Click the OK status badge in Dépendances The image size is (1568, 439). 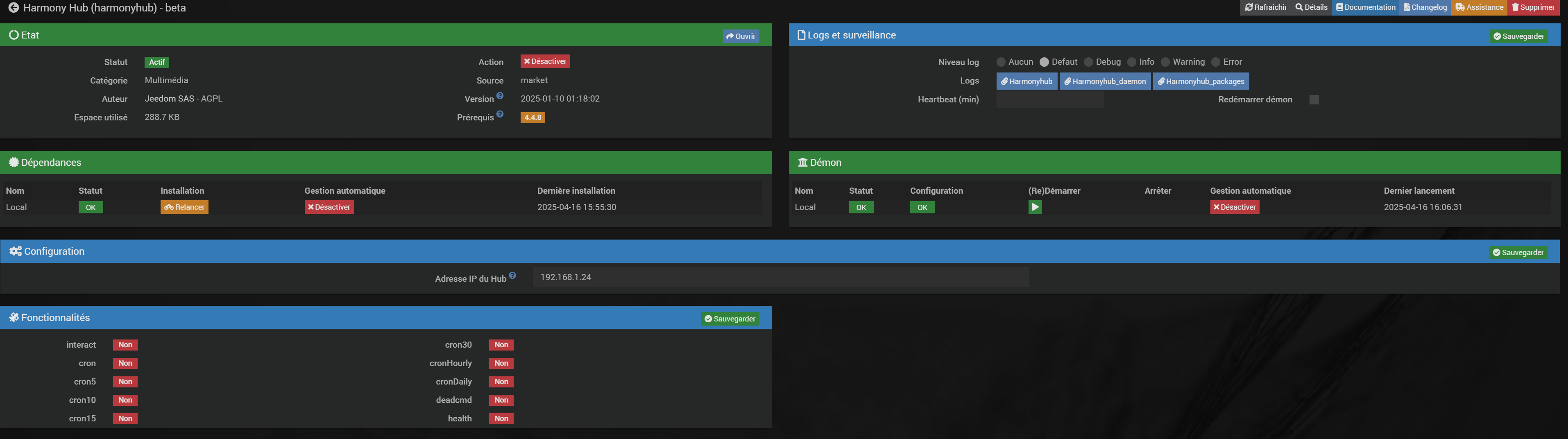pyautogui.click(x=91, y=207)
